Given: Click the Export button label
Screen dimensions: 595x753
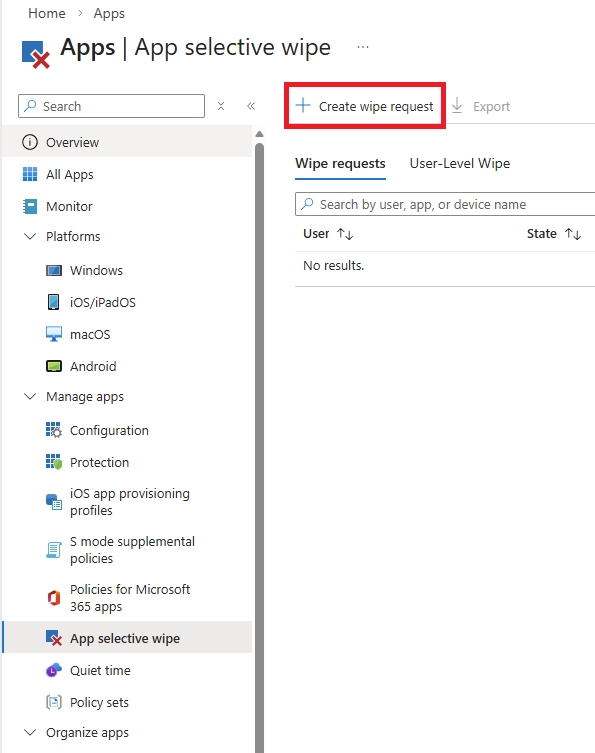Looking at the screenshot, I should 491,106.
